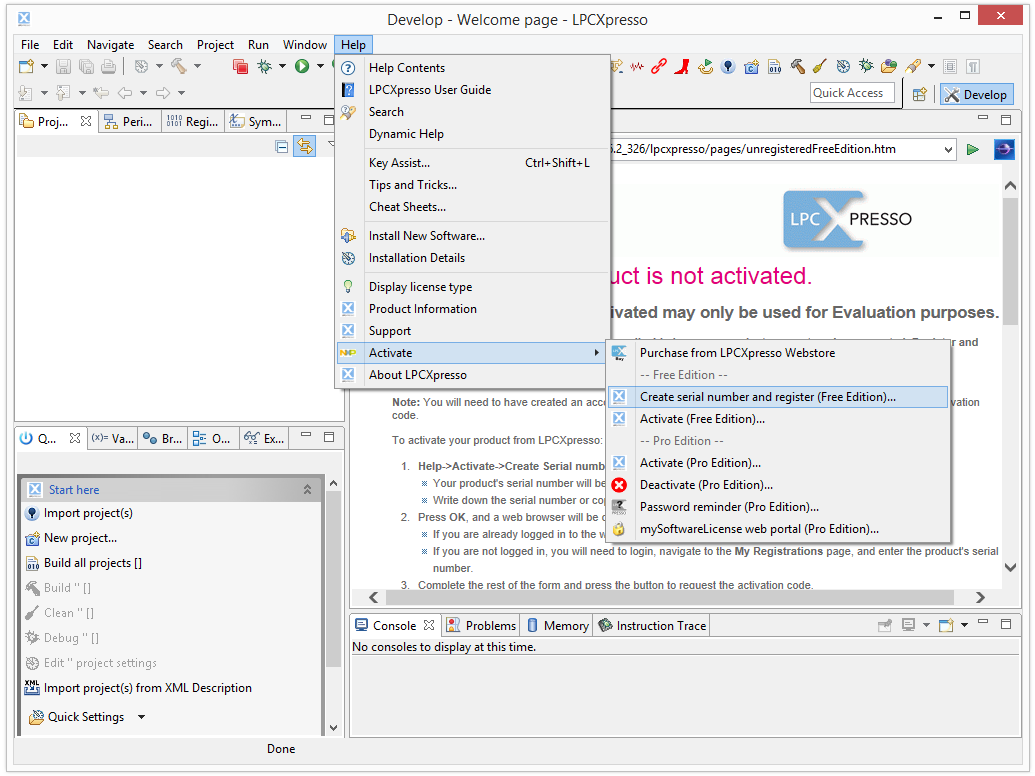Screen dimensions: 1035x776
Task: Choose Create serial number and register (Free Edition)
Action: 778,397
